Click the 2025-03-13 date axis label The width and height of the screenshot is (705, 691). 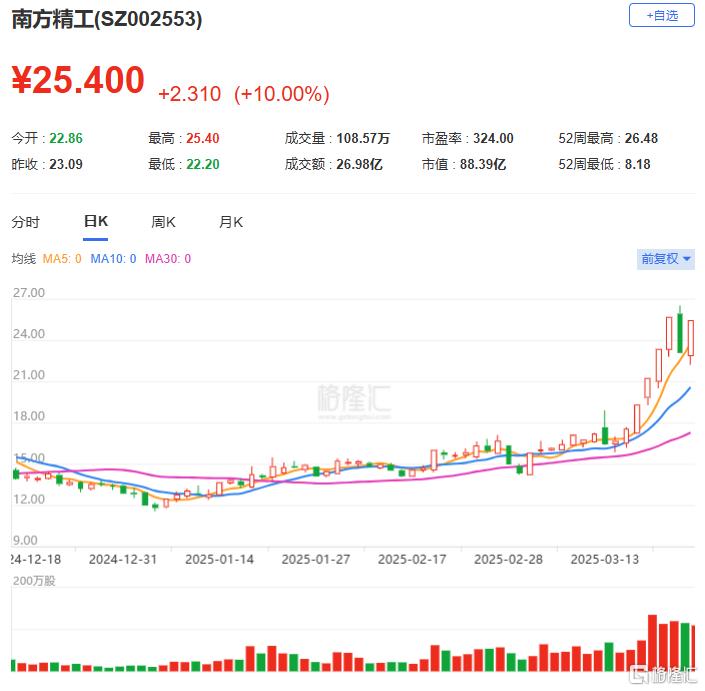(605, 559)
